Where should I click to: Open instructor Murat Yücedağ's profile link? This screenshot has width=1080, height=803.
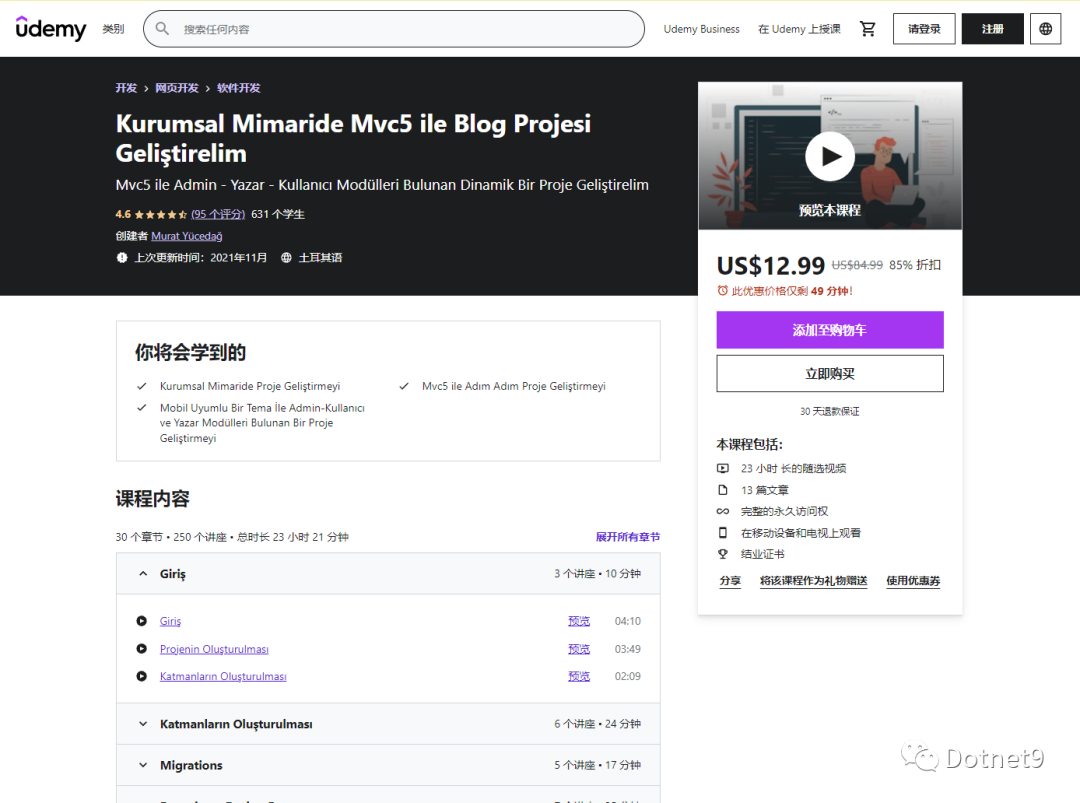(x=186, y=236)
